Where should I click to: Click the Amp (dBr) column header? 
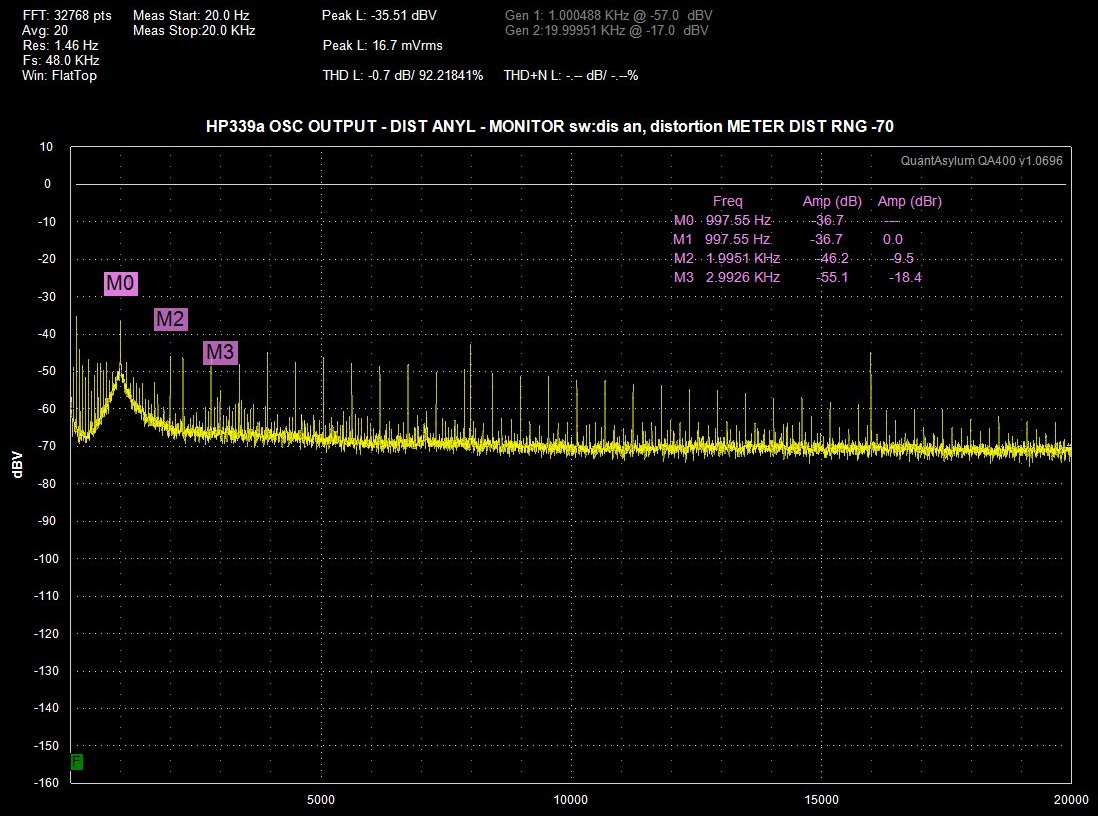coord(910,202)
